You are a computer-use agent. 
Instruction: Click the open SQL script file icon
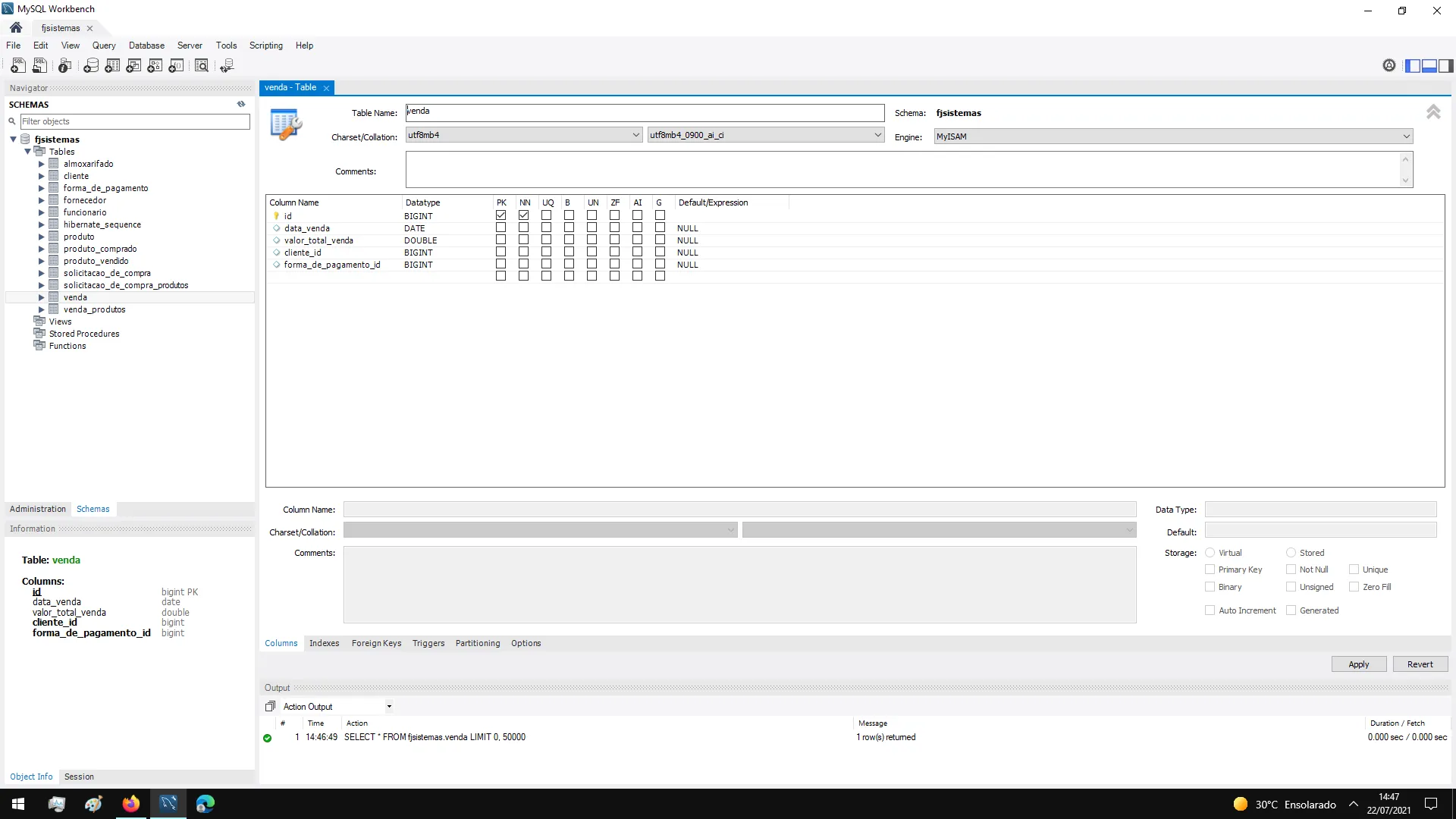click(39, 66)
